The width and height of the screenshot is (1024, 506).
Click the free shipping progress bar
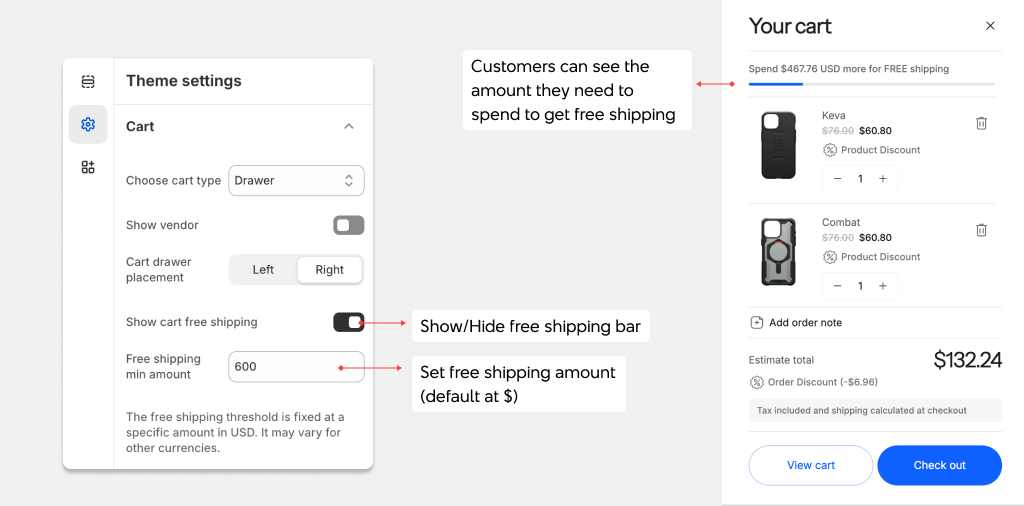(872, 84)
